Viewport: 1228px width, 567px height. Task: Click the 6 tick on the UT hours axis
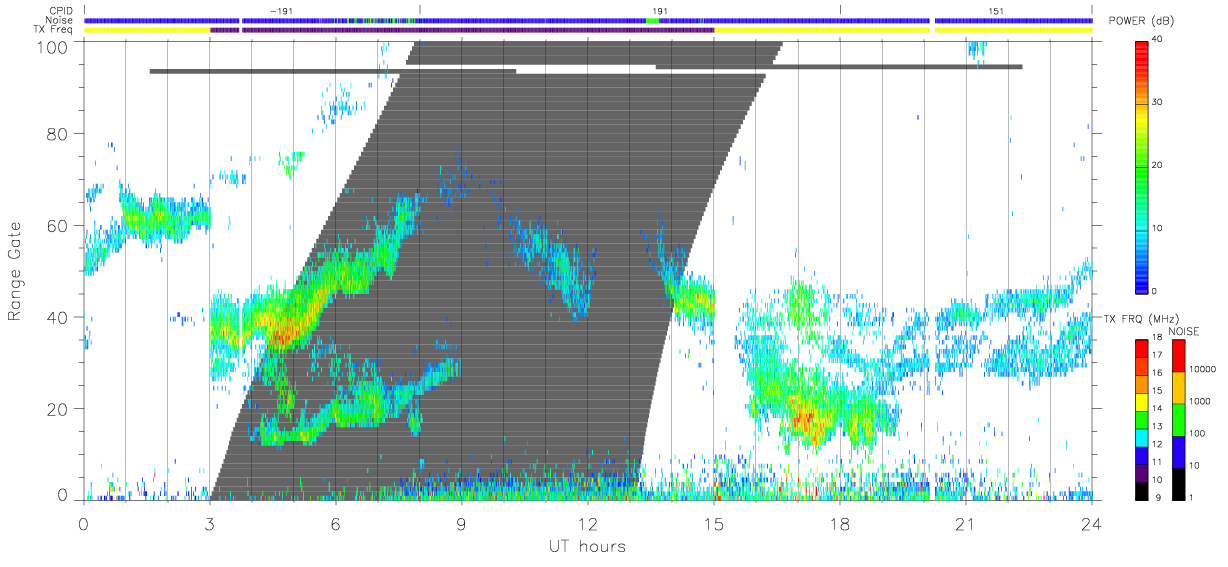[335, 522]
